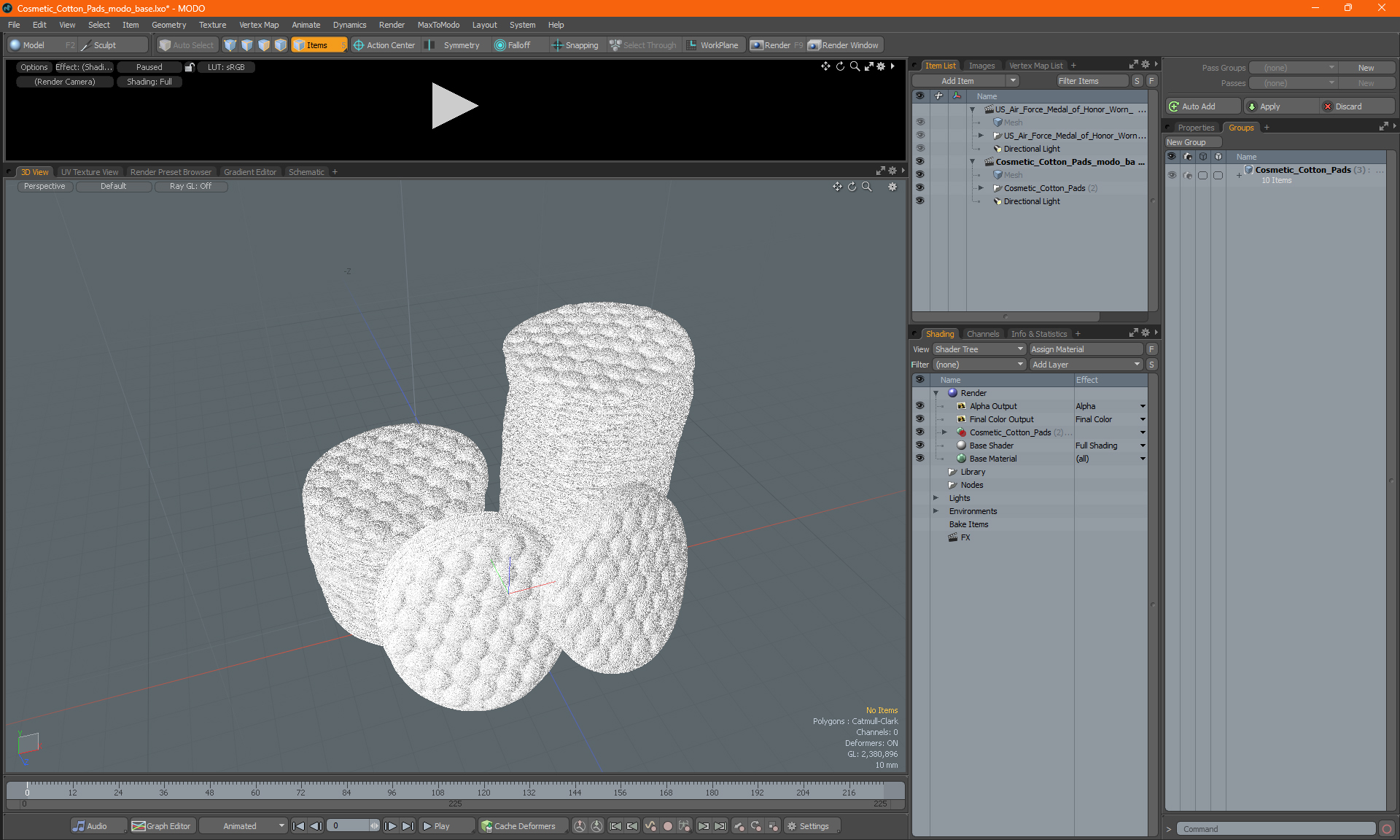Open the Texture menu in menu bar
The image size is (1400, 840).
pos(212,24)
